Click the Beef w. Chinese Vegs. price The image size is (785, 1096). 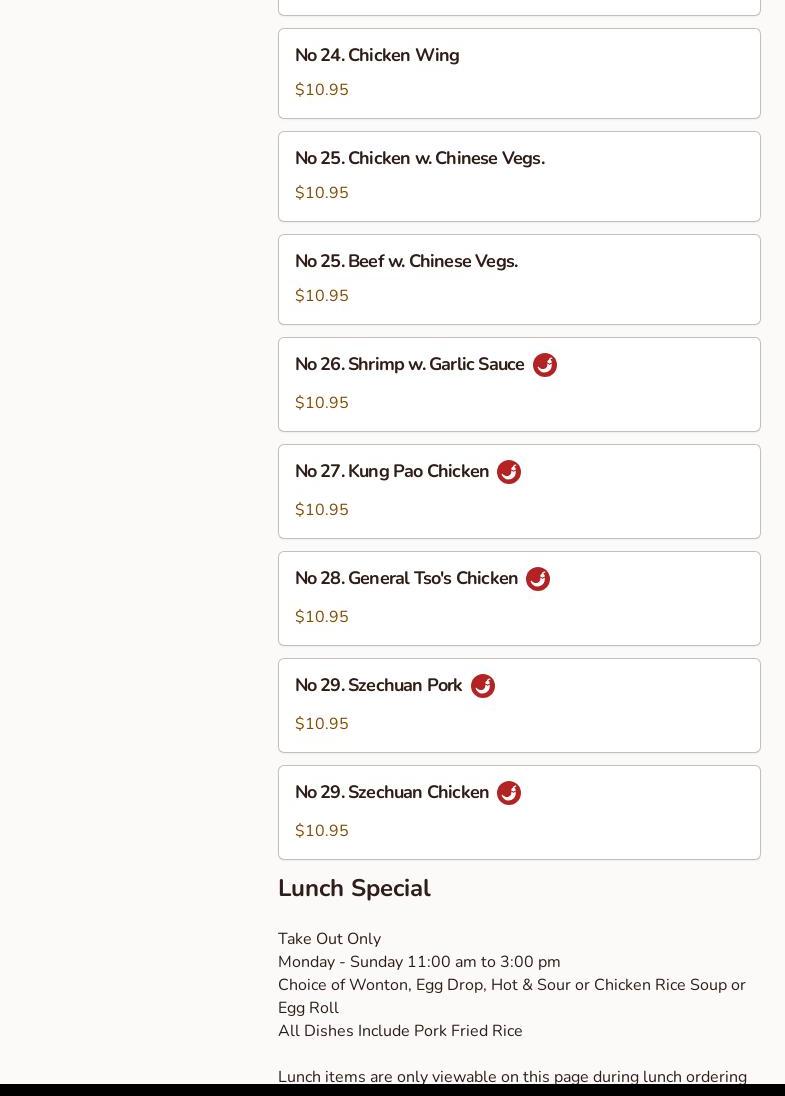(x=322, y=296)
